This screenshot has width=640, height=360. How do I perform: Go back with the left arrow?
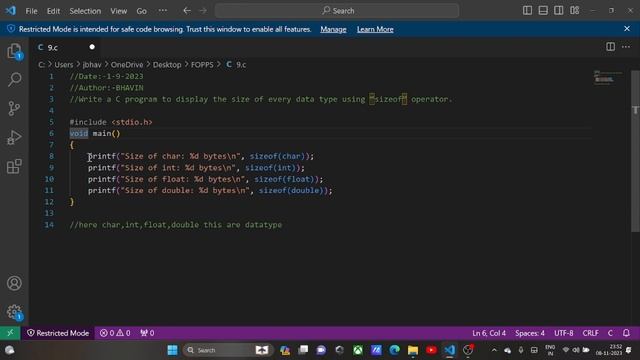click(187, 11)
